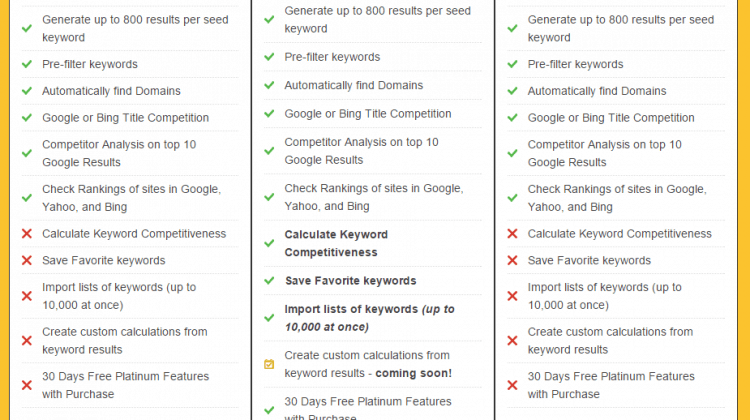Click right-column 30 Days Free Platinum Features text
The height and width of the screenshot is (420, 750).
click(611, 385)
